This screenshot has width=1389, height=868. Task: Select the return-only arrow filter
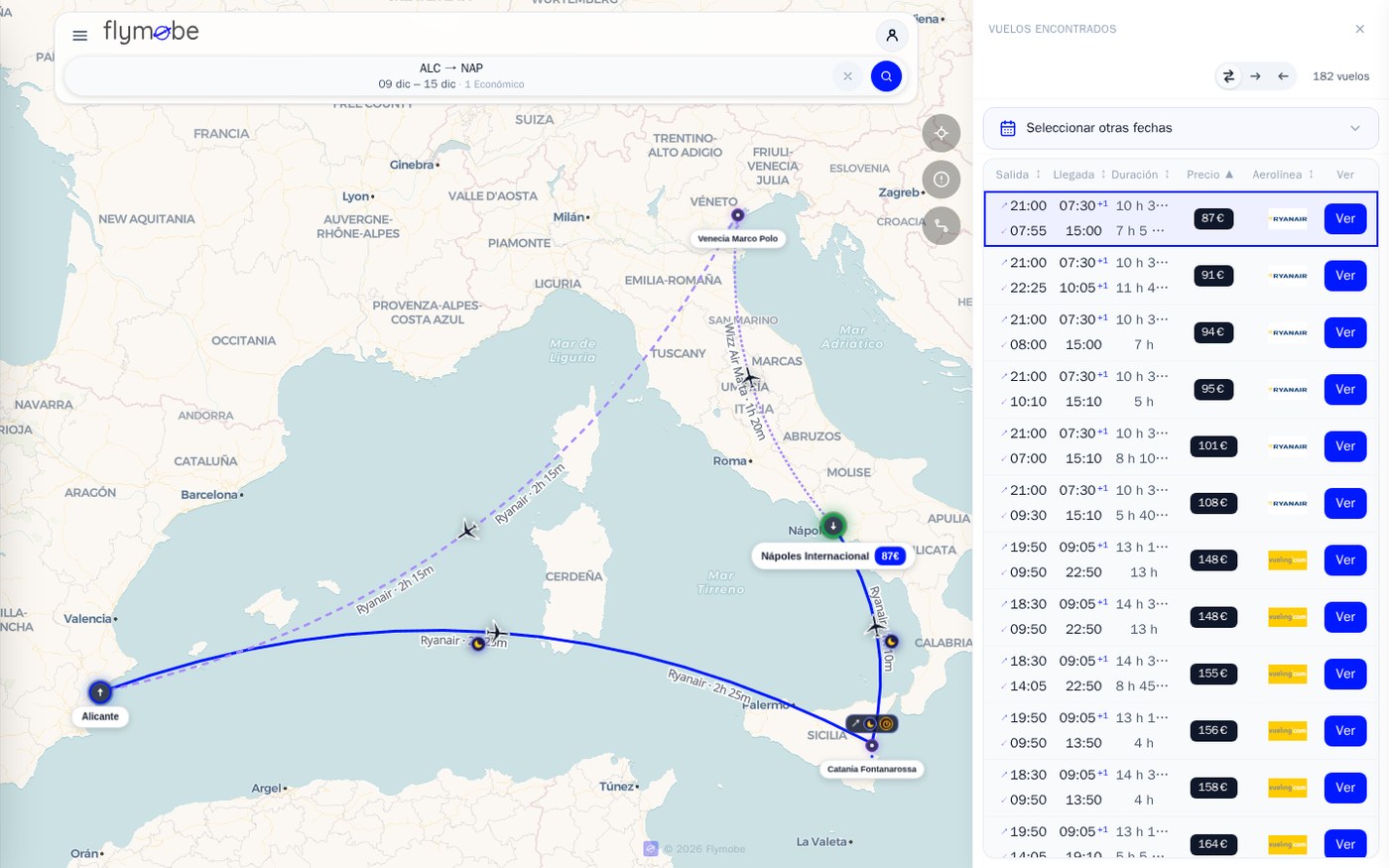(1283, 76)
